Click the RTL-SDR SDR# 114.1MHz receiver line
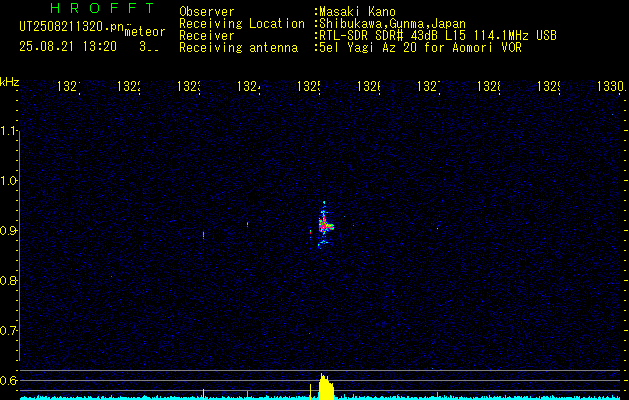Image resolution: width=629 pixels, height=400 pixels. tap(438, 36)
